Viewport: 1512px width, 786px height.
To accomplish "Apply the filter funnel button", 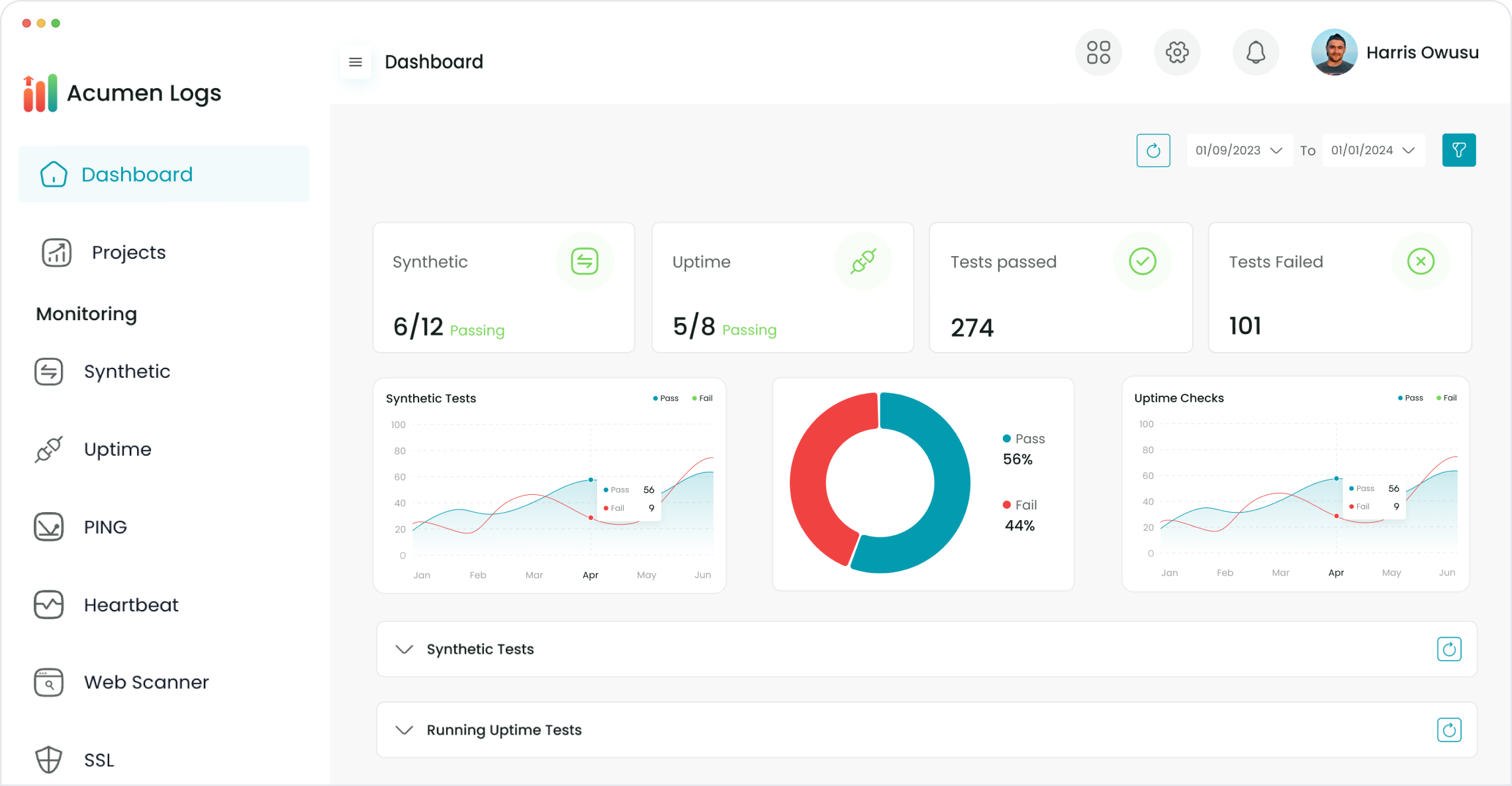I will pos(1459,150).
